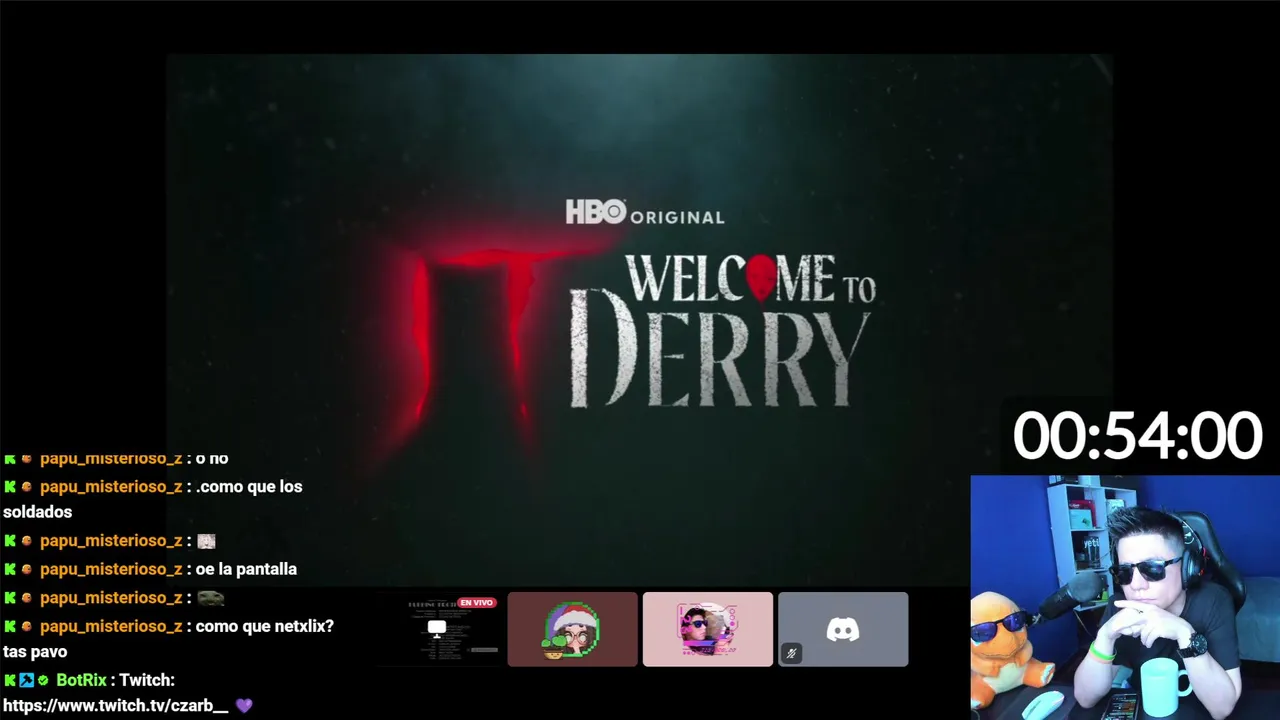Click the streamer webcam feed
This screenshot has height=720, width=1280.
(x=1125, y=597)
